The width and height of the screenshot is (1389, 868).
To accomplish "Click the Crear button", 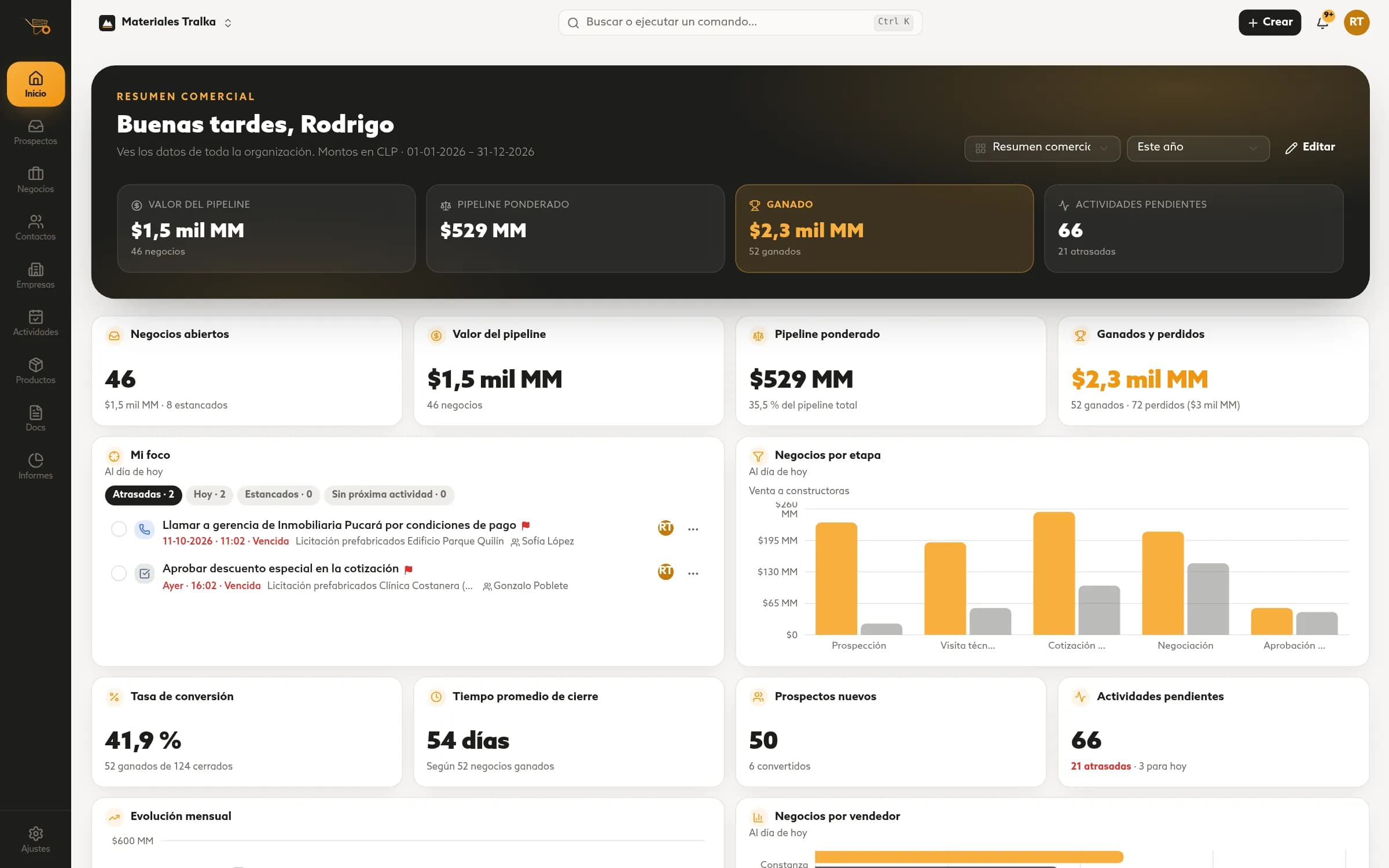I will tap(1270, 23).
